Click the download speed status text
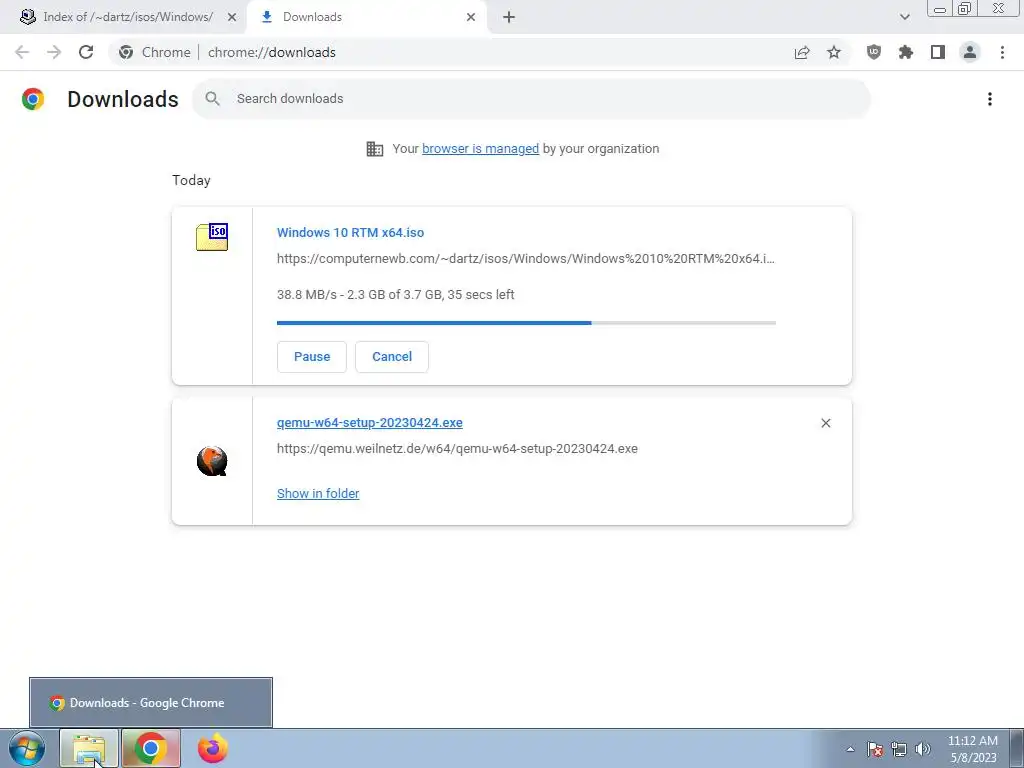 (396, 295)
